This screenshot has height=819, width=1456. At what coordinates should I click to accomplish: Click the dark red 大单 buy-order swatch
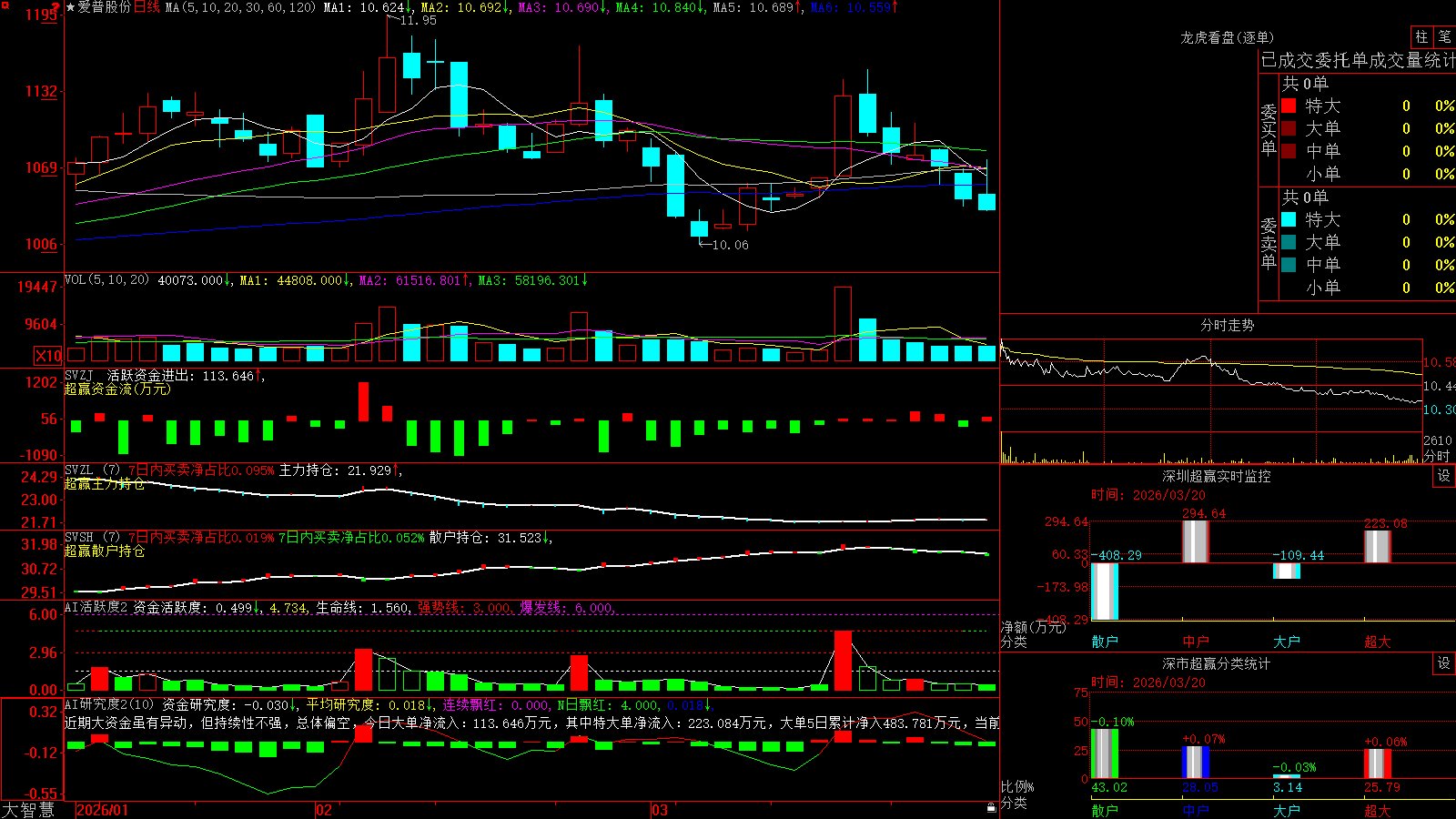[x=1289, y=128]
